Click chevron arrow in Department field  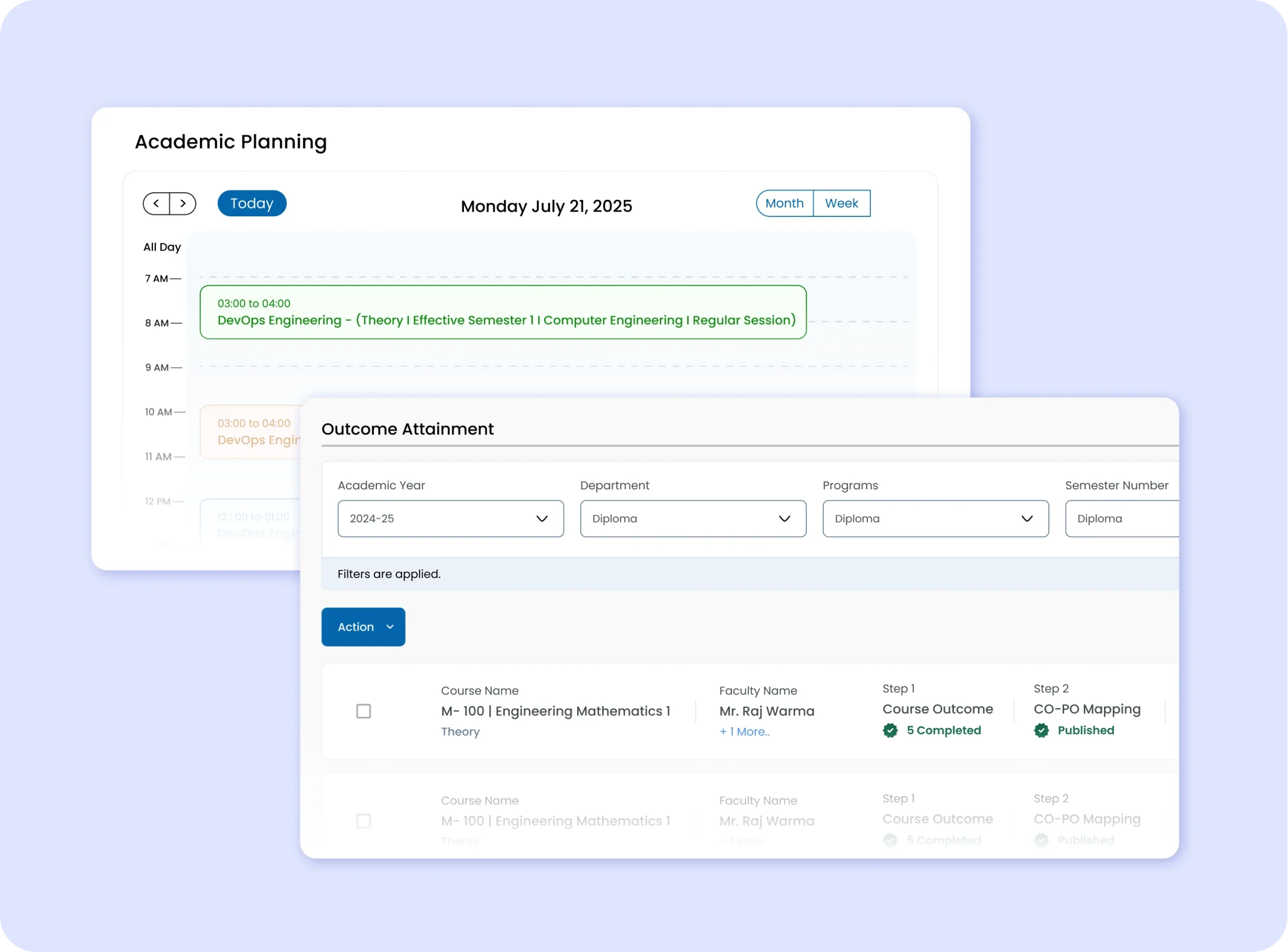point(784,518)
